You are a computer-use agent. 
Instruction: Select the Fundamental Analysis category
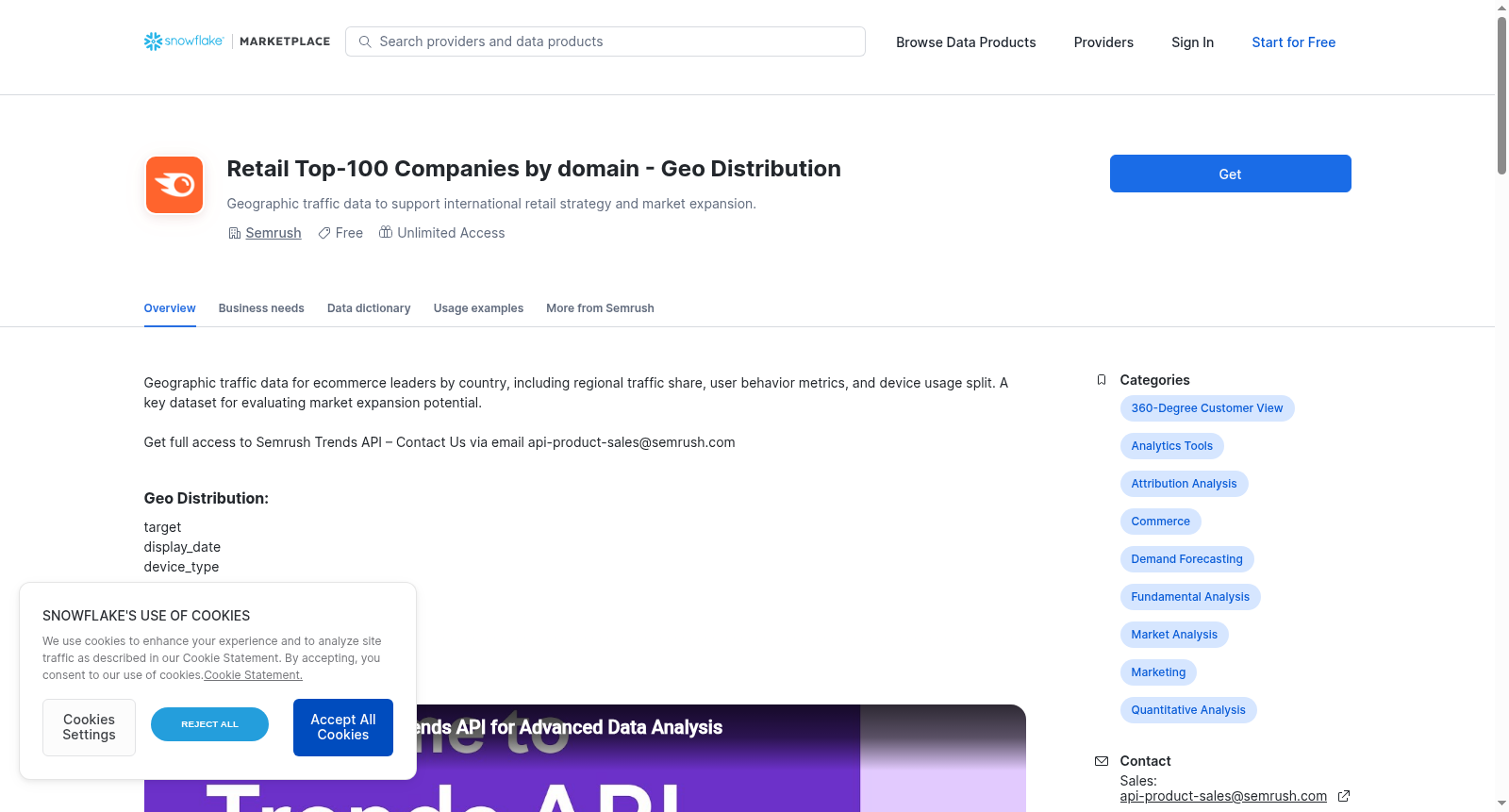coord(1190,597)
